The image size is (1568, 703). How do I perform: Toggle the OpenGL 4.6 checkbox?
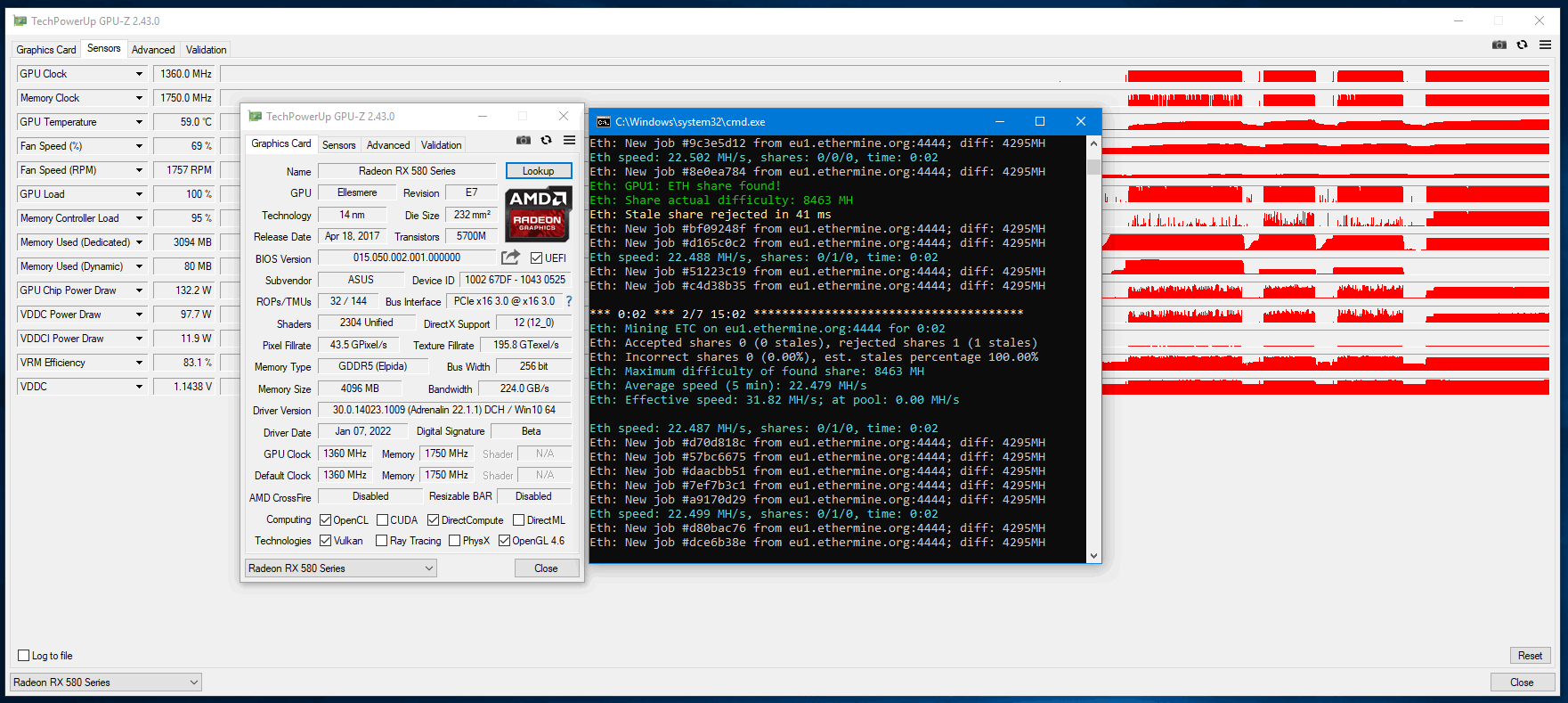[505, 541]
